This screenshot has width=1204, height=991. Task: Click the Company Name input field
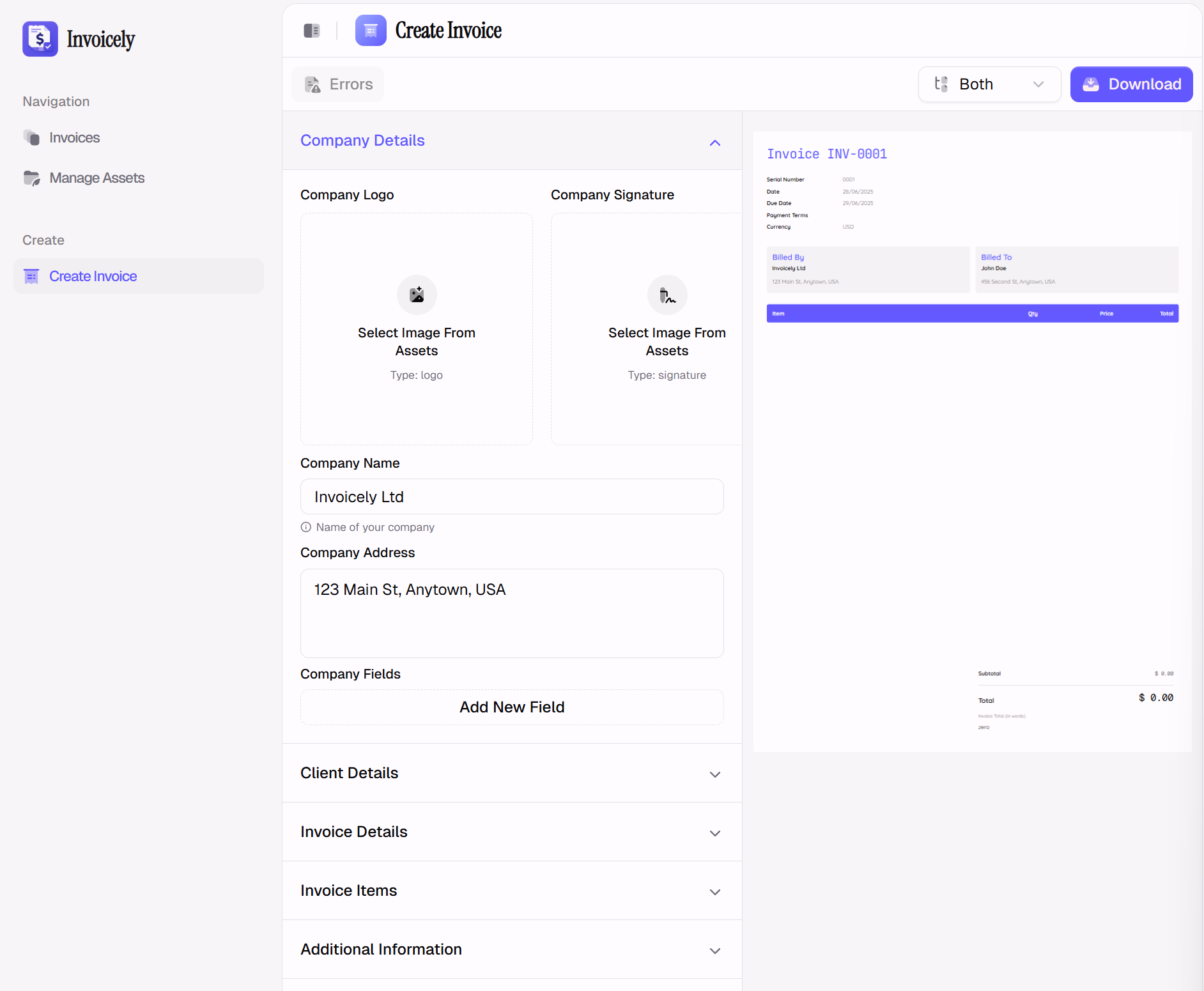coord(512,496)
